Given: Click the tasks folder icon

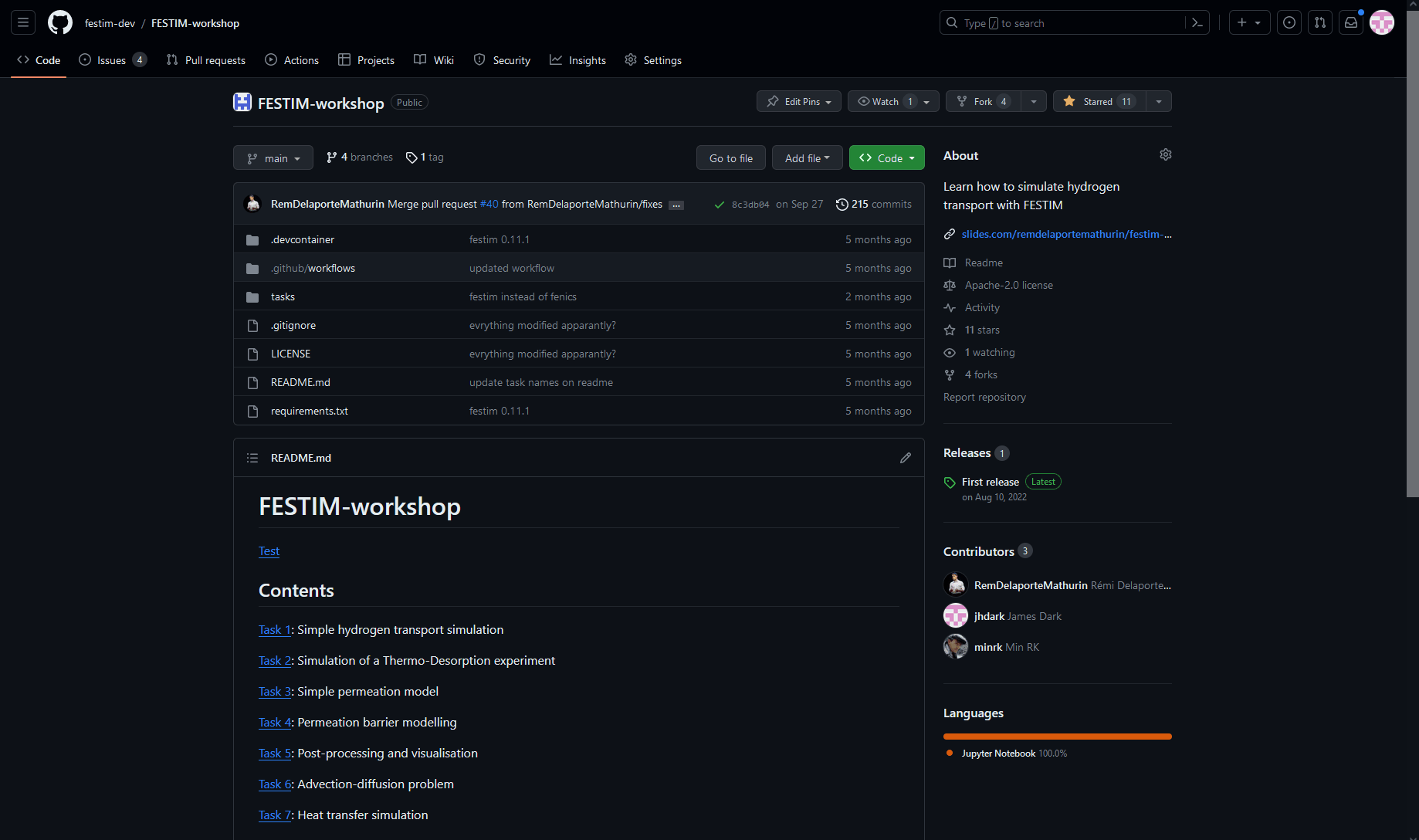Looking at the screenshot, I should [252, 297].
